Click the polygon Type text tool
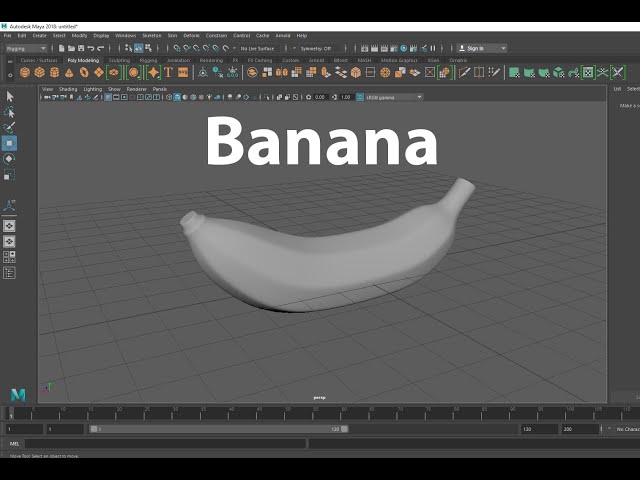The width and height of the screenshot is (640, 480). click(168, 73)
